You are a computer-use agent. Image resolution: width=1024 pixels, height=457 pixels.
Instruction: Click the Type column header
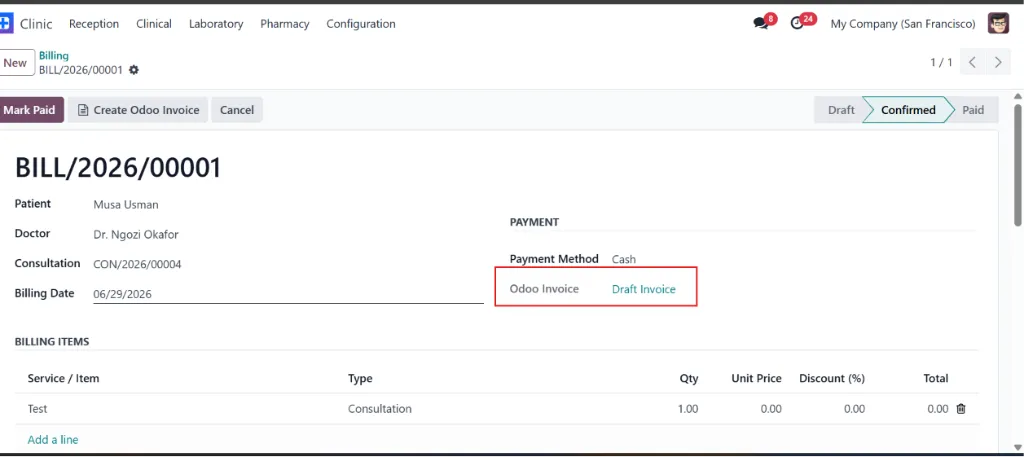360,378
